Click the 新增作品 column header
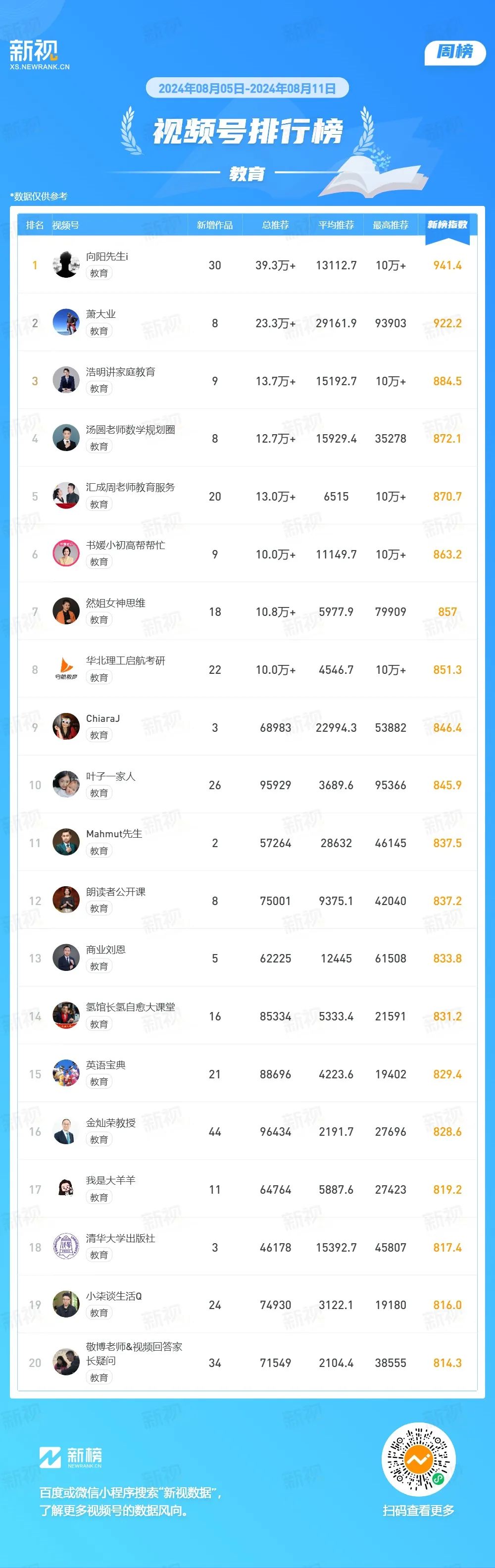 coord(214,225)
